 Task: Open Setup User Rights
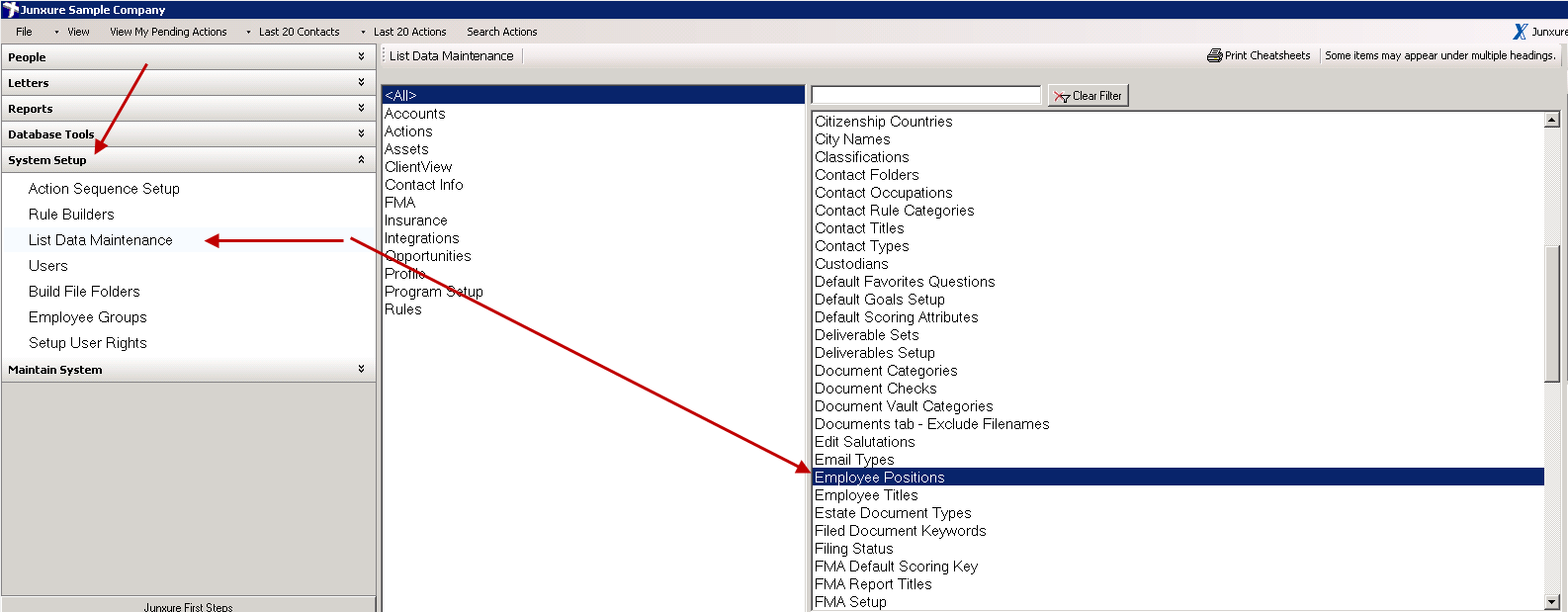[x=87, y=343]
